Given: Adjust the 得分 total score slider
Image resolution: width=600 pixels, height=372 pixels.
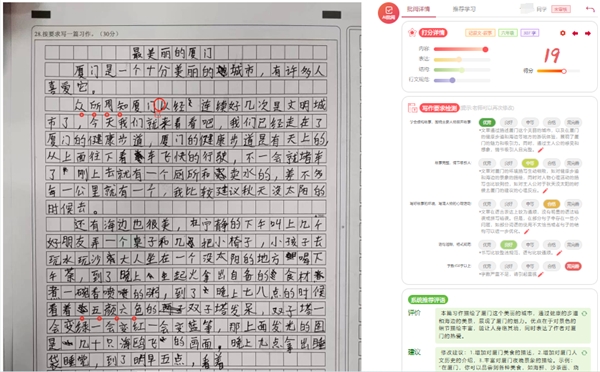Looking at the screenshot, I should (558, 71).
